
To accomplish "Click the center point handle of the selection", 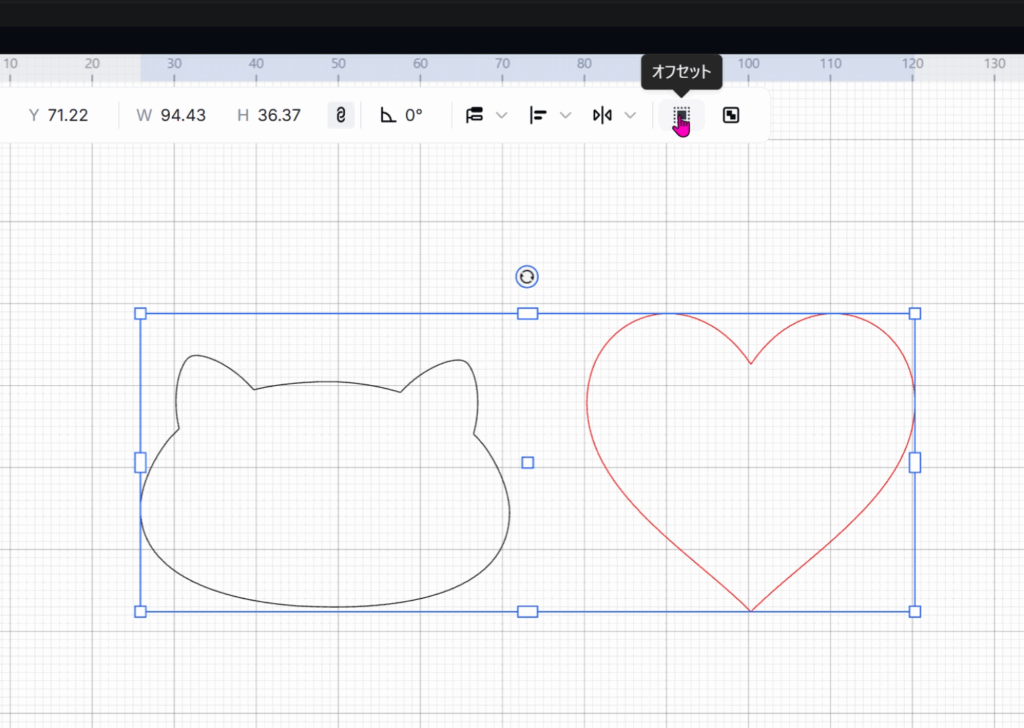I will (528, 462).
